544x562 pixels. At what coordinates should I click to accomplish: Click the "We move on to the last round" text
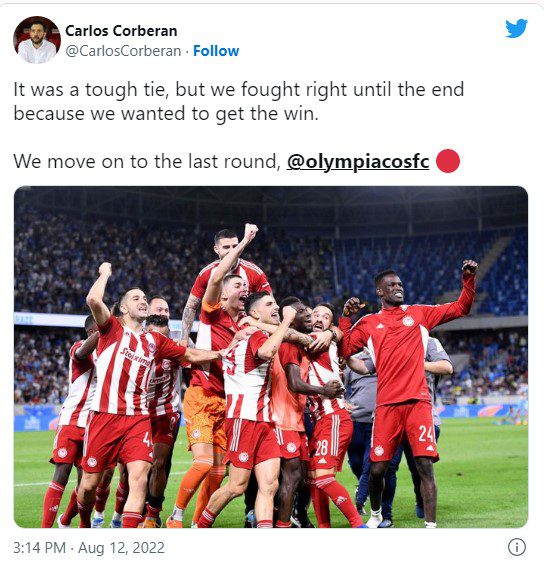(x=147, y=161)
